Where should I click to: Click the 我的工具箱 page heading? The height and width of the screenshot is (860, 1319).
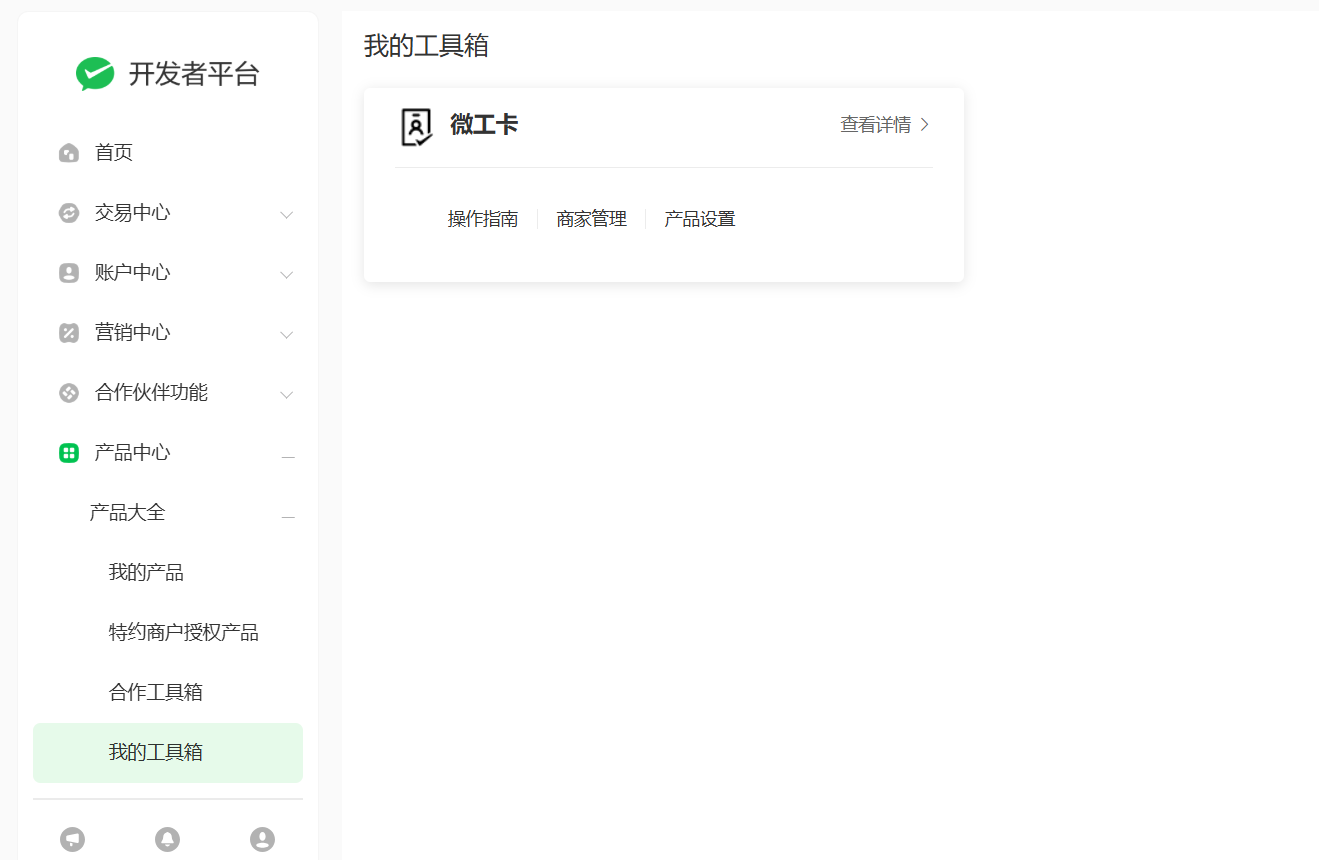[x=426, y=46]
